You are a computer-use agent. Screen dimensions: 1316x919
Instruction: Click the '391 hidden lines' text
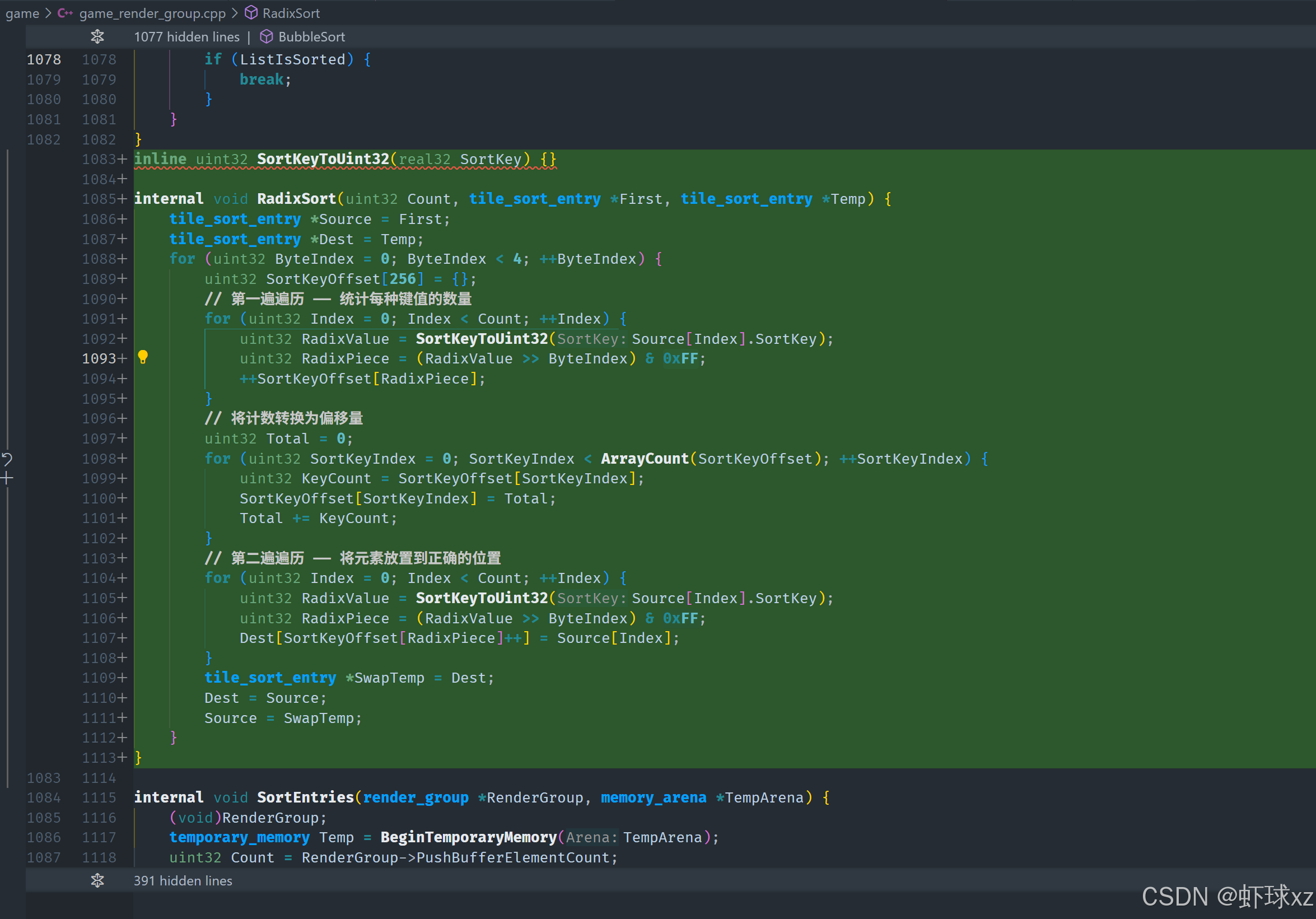coord(183,880)
